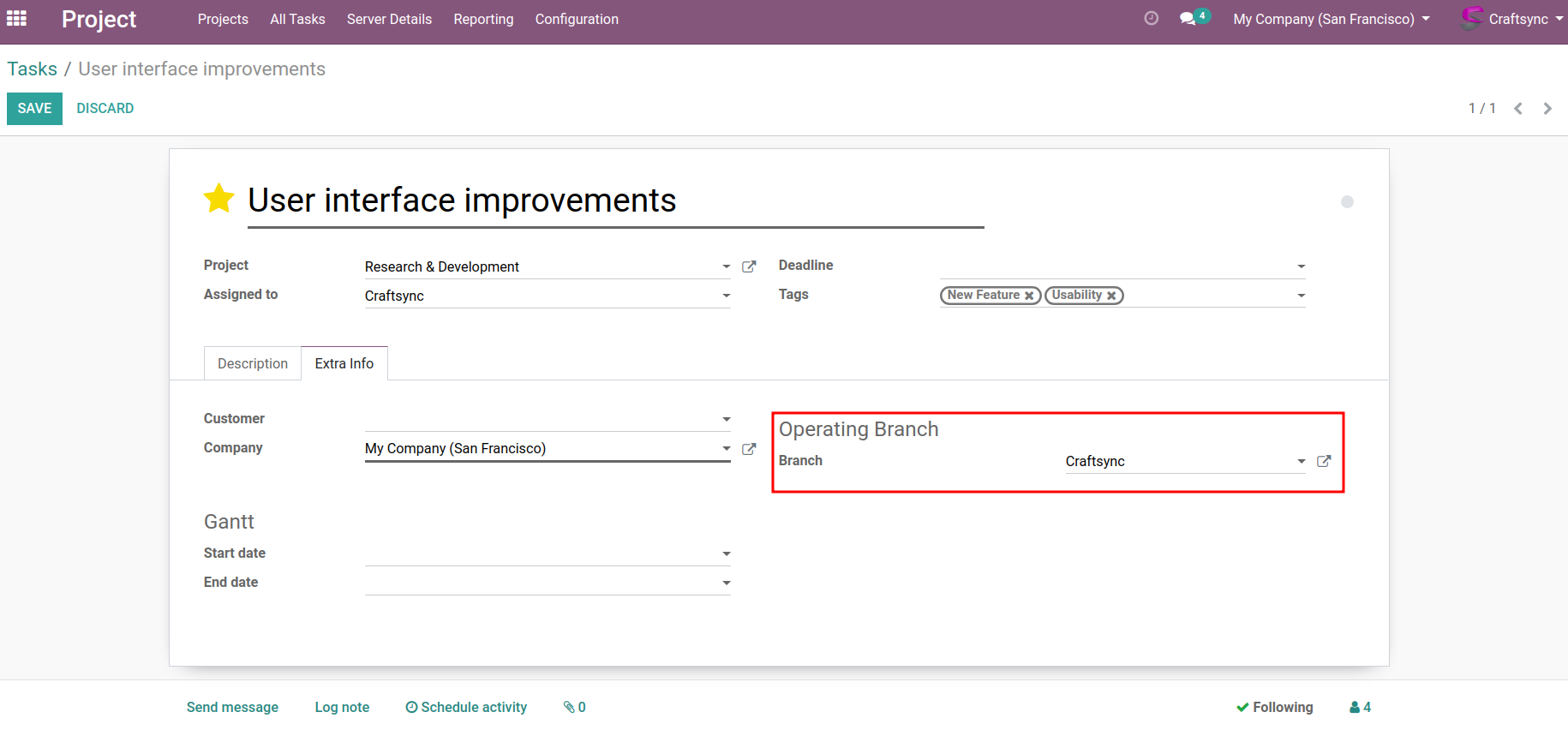This screenshot has width=1568, height=742.
Task: Go to the next record arrow
Action: [x=1547, y=109]
